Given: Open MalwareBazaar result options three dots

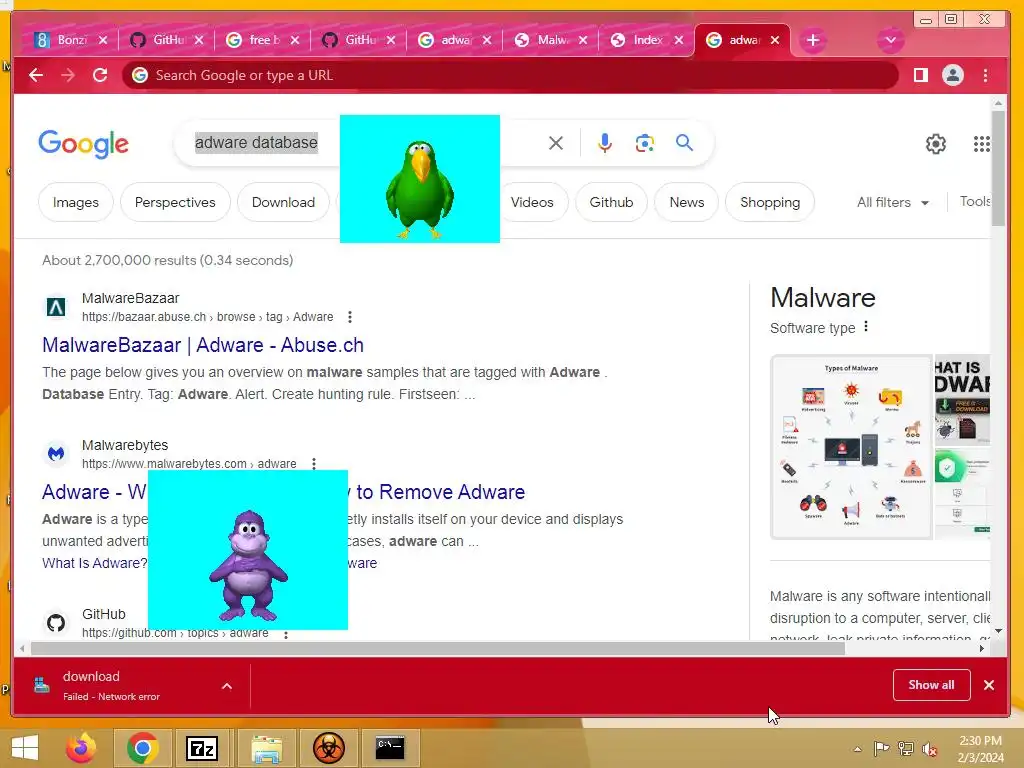Looking at the screenshot, I should click(350, 317).
